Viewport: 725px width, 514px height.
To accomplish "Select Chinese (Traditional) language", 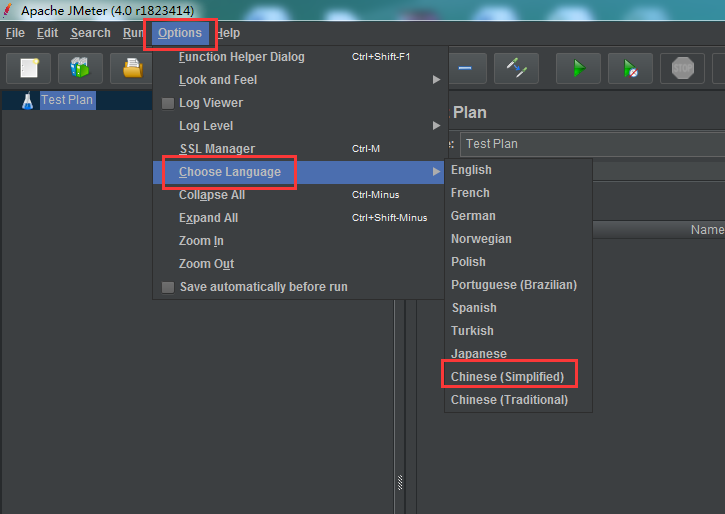I will coord(518,400).
